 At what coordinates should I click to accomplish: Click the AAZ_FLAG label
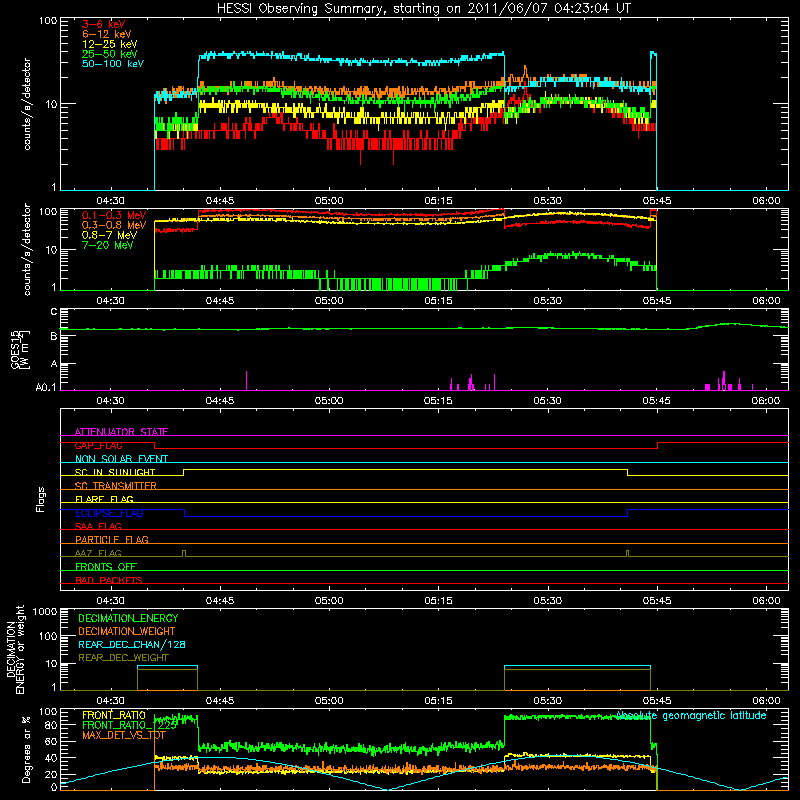coord(98,553)
